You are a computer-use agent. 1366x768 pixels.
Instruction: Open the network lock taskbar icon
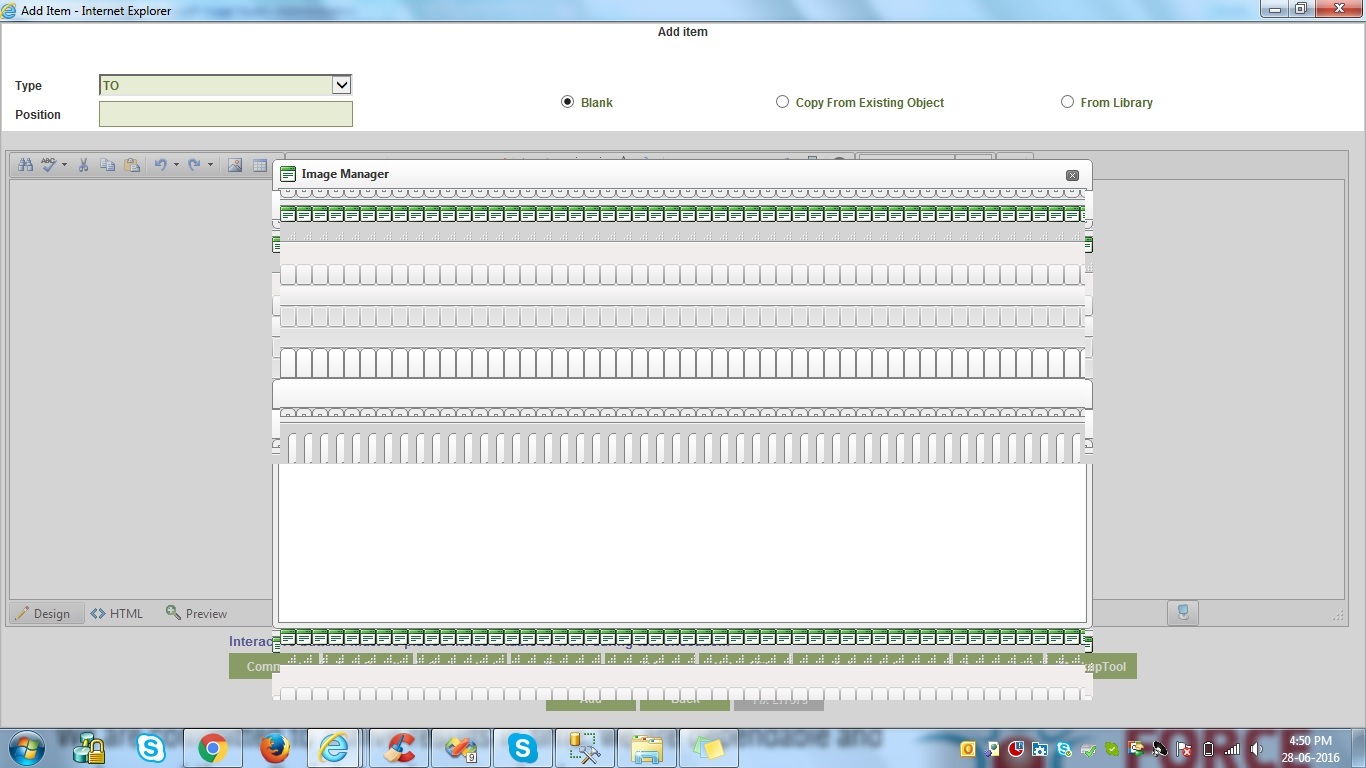(89, 748)
